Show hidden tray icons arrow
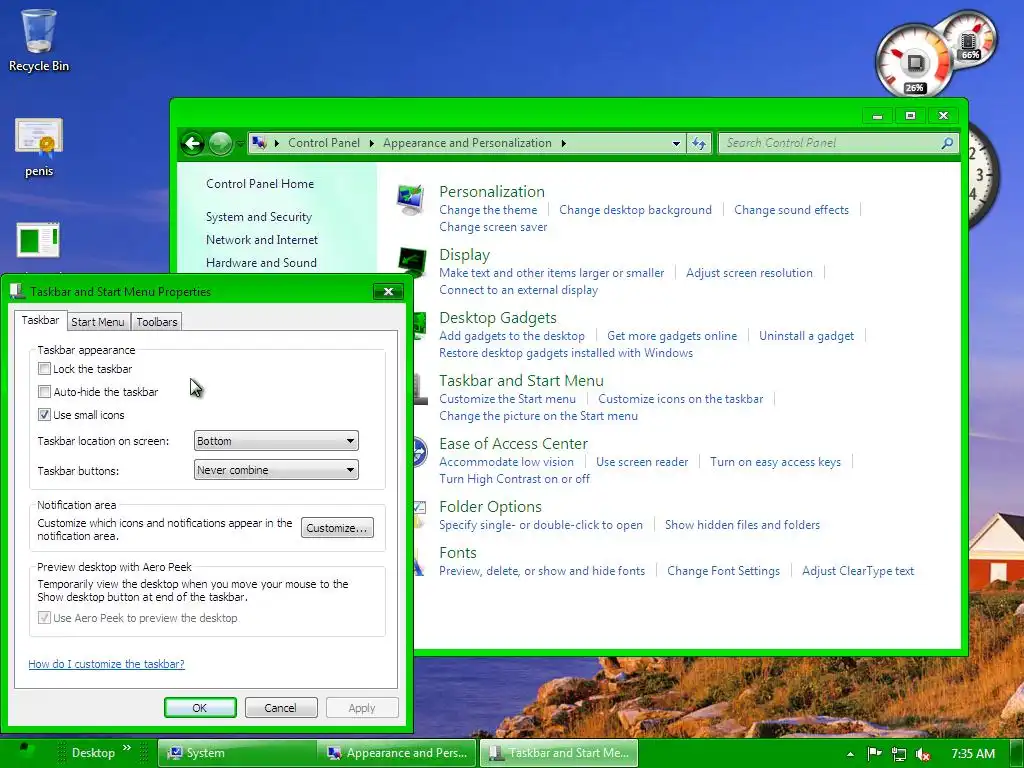1024x768 pixels. (x=850, y=754)
